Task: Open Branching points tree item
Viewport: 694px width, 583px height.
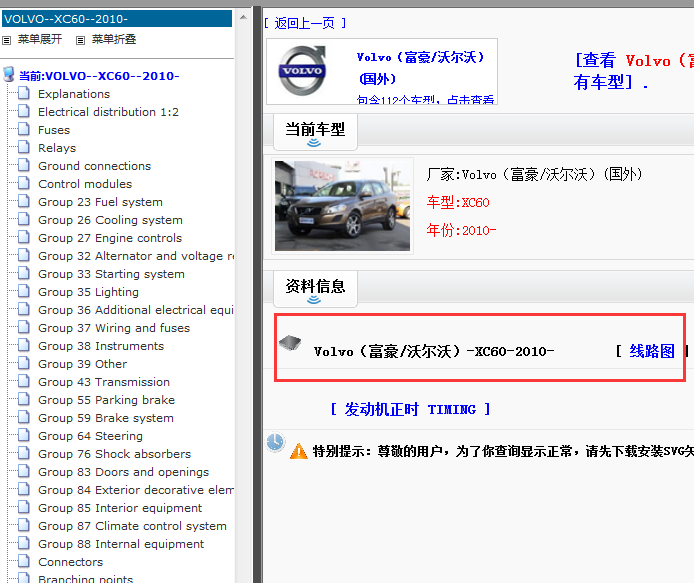Action: (85, 578)
